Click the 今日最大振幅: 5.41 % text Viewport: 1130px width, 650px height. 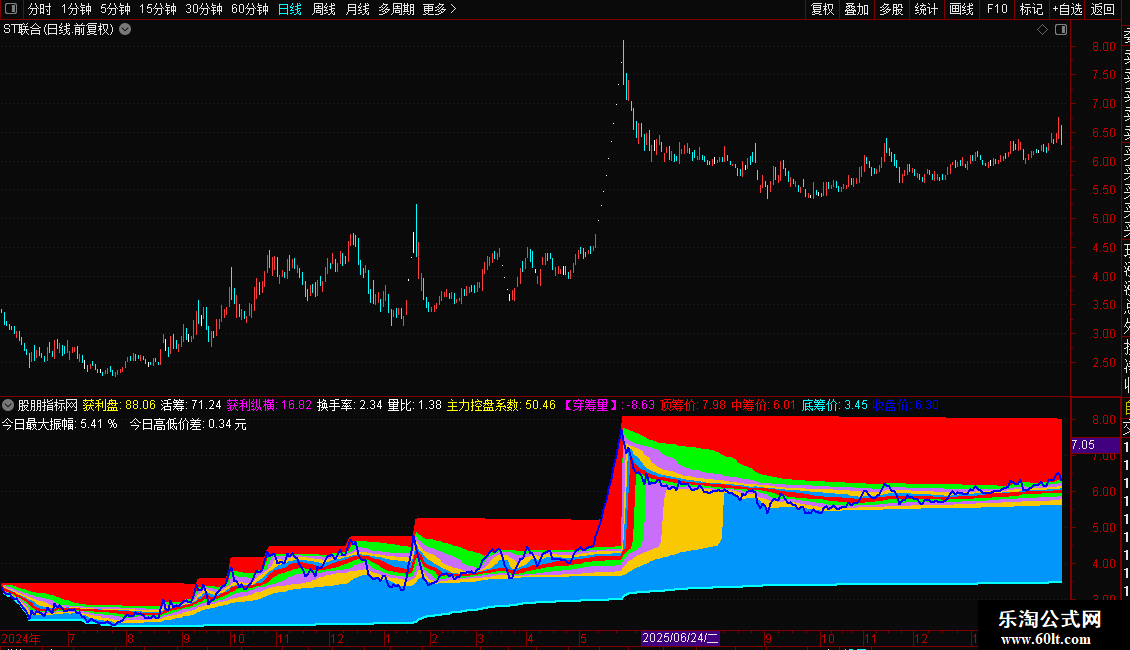(x=60, y=424)
